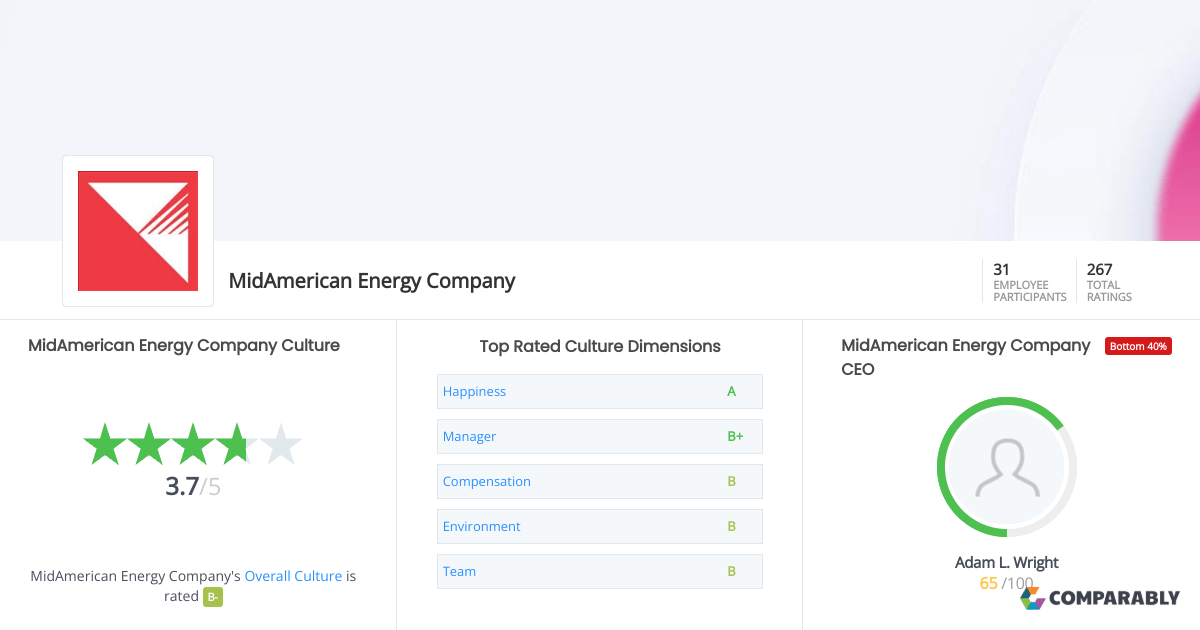Open the Happiness culture dimension
Screen dimensions: 1200x630
[600, 391]
